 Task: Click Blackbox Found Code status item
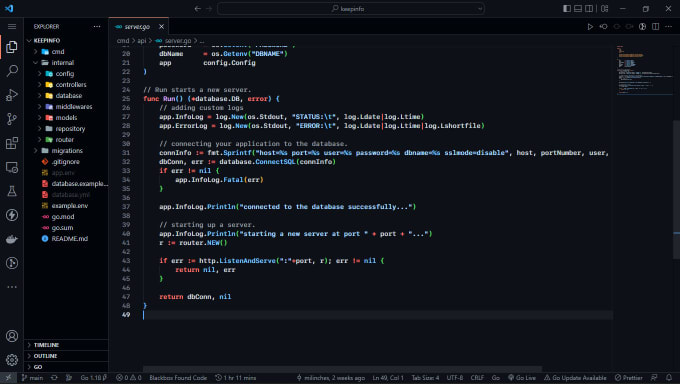tap(178, 378)
